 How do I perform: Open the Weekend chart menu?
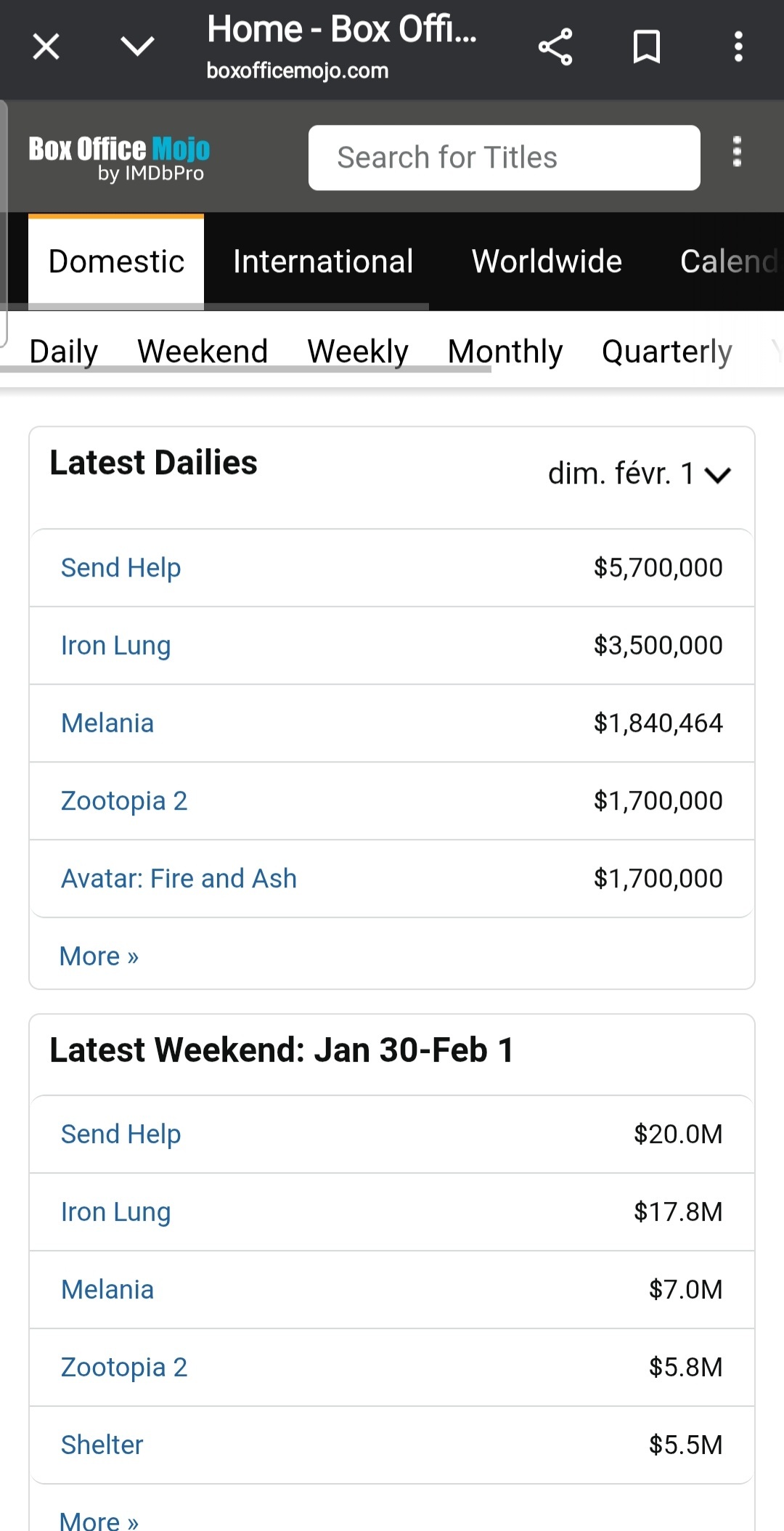click(x=203, y=352)
